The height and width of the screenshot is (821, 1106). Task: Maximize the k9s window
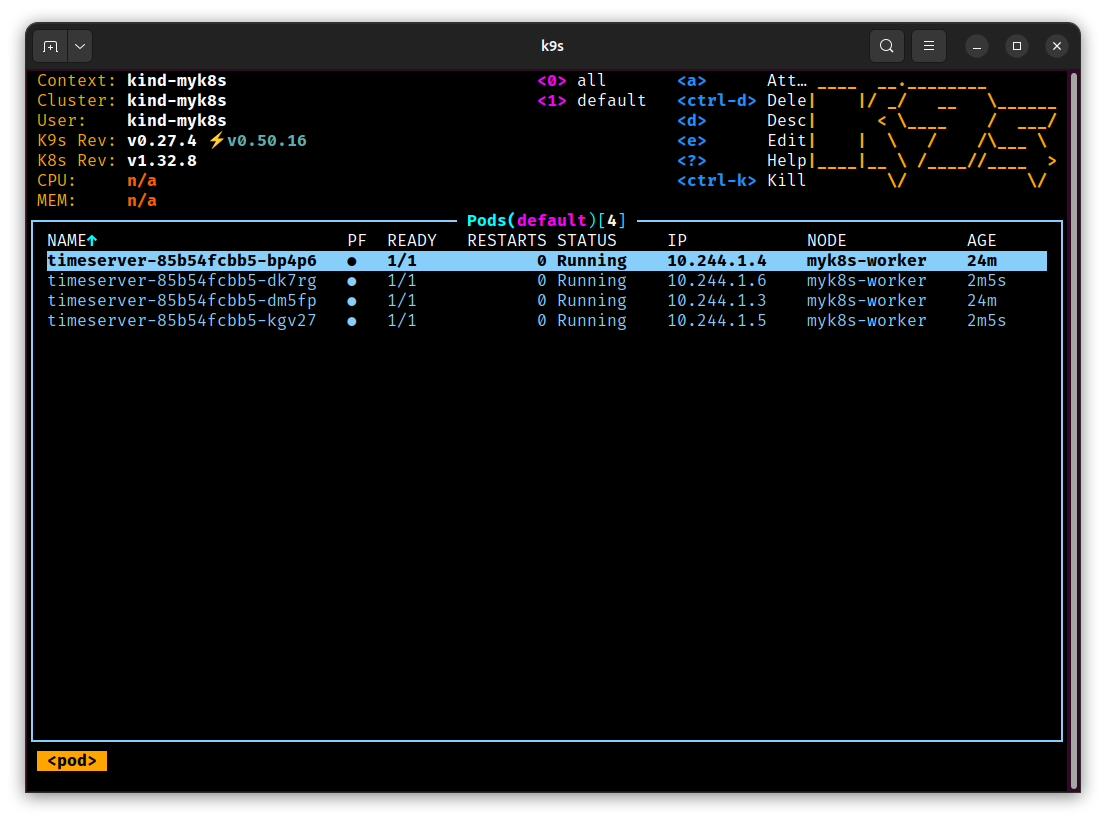pos(1016,47)
